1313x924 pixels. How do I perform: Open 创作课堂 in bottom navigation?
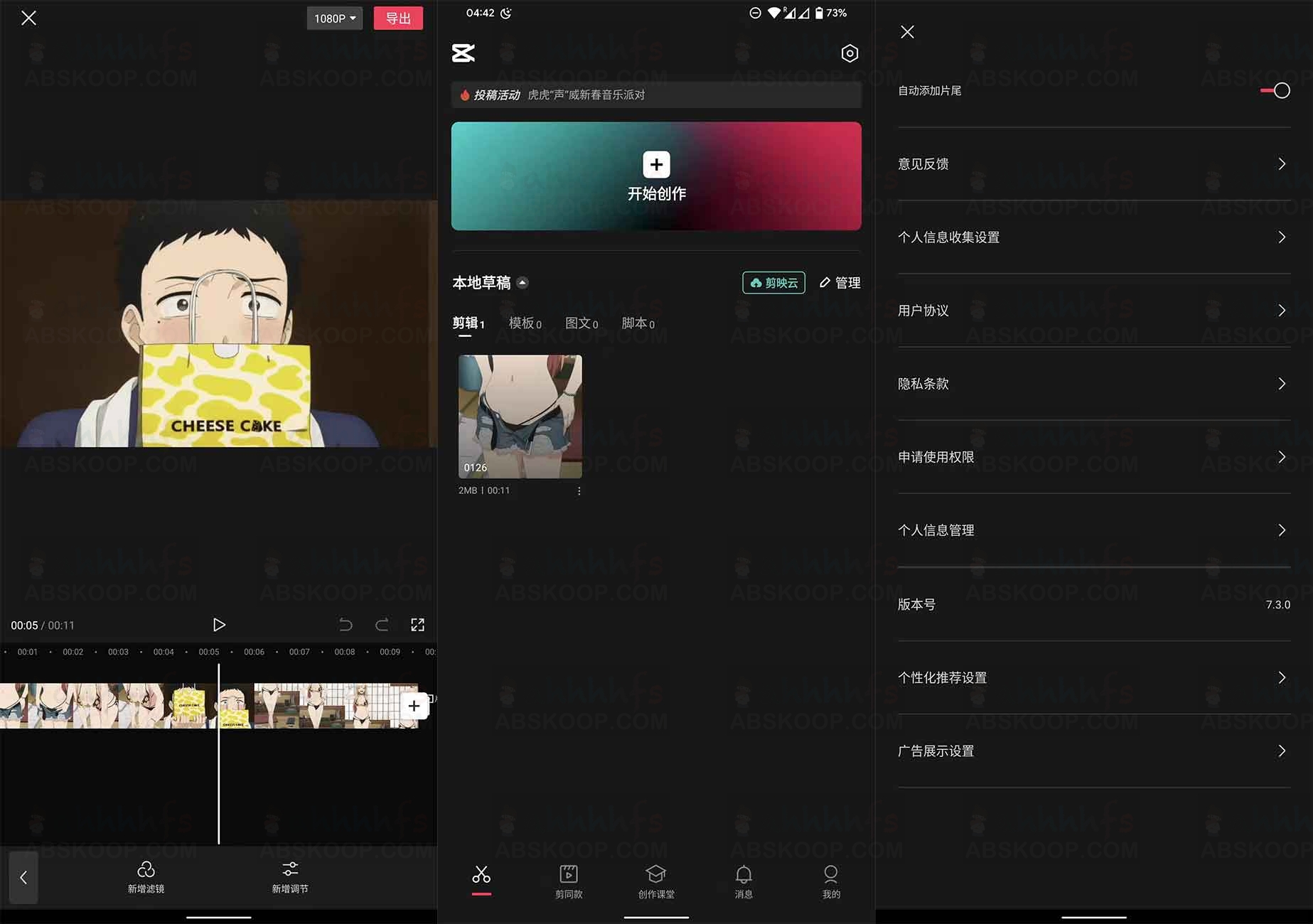656,882
